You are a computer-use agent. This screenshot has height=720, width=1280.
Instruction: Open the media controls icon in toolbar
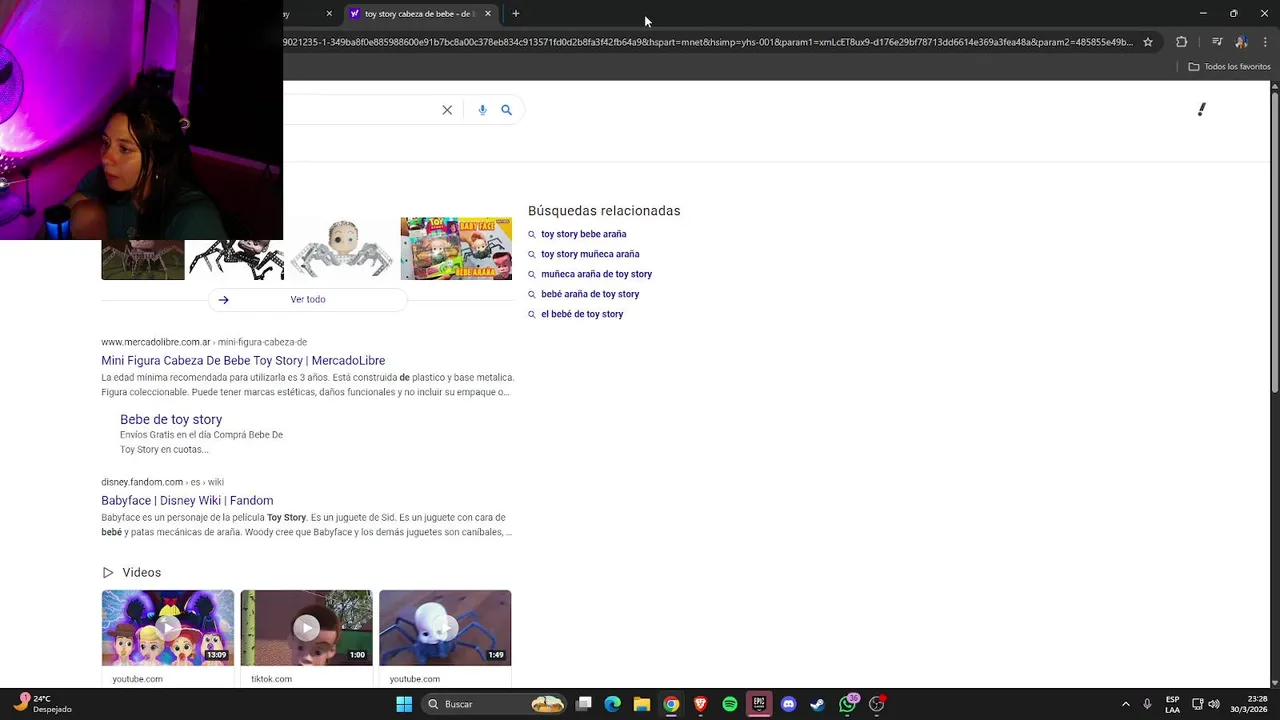[x=1217, y=42]
